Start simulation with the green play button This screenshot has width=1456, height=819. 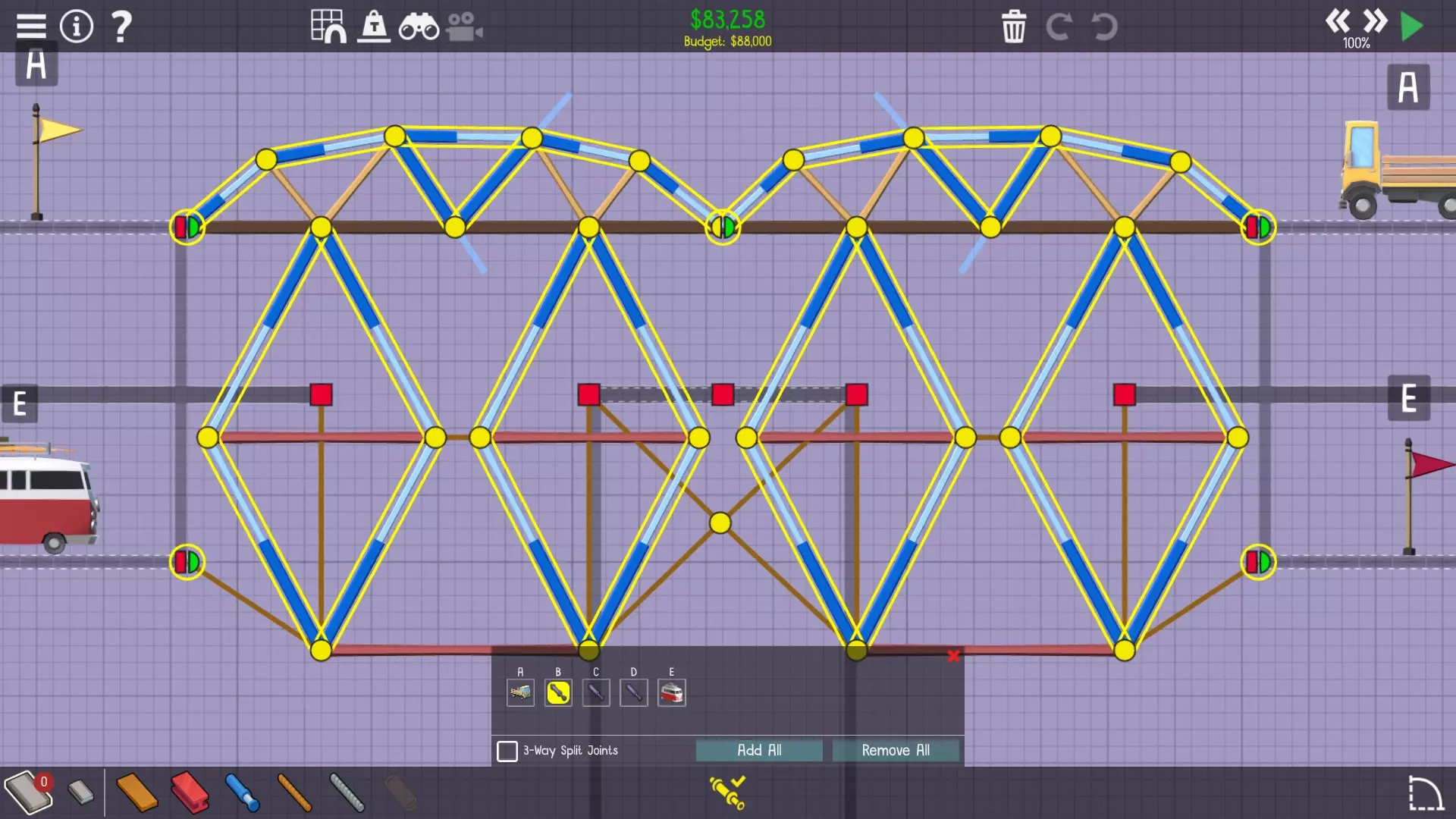(x=1411, y=27)
